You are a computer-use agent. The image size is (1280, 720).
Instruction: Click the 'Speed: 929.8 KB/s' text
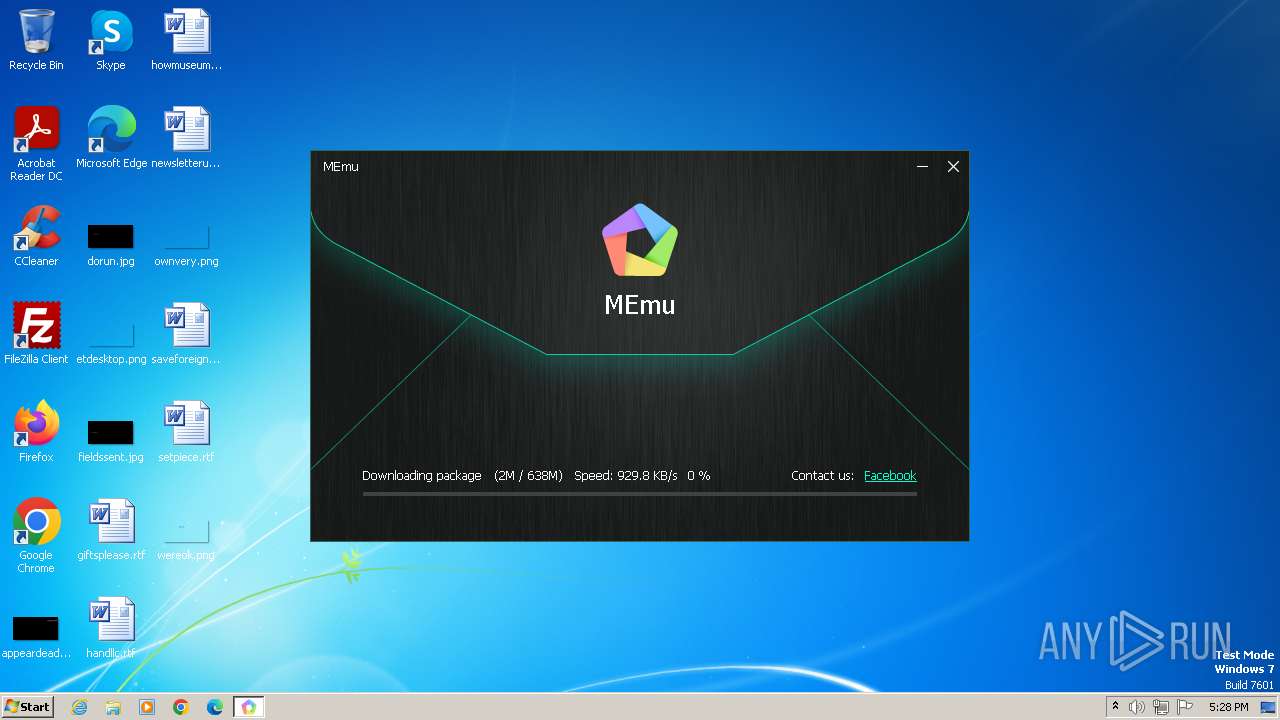626,476
